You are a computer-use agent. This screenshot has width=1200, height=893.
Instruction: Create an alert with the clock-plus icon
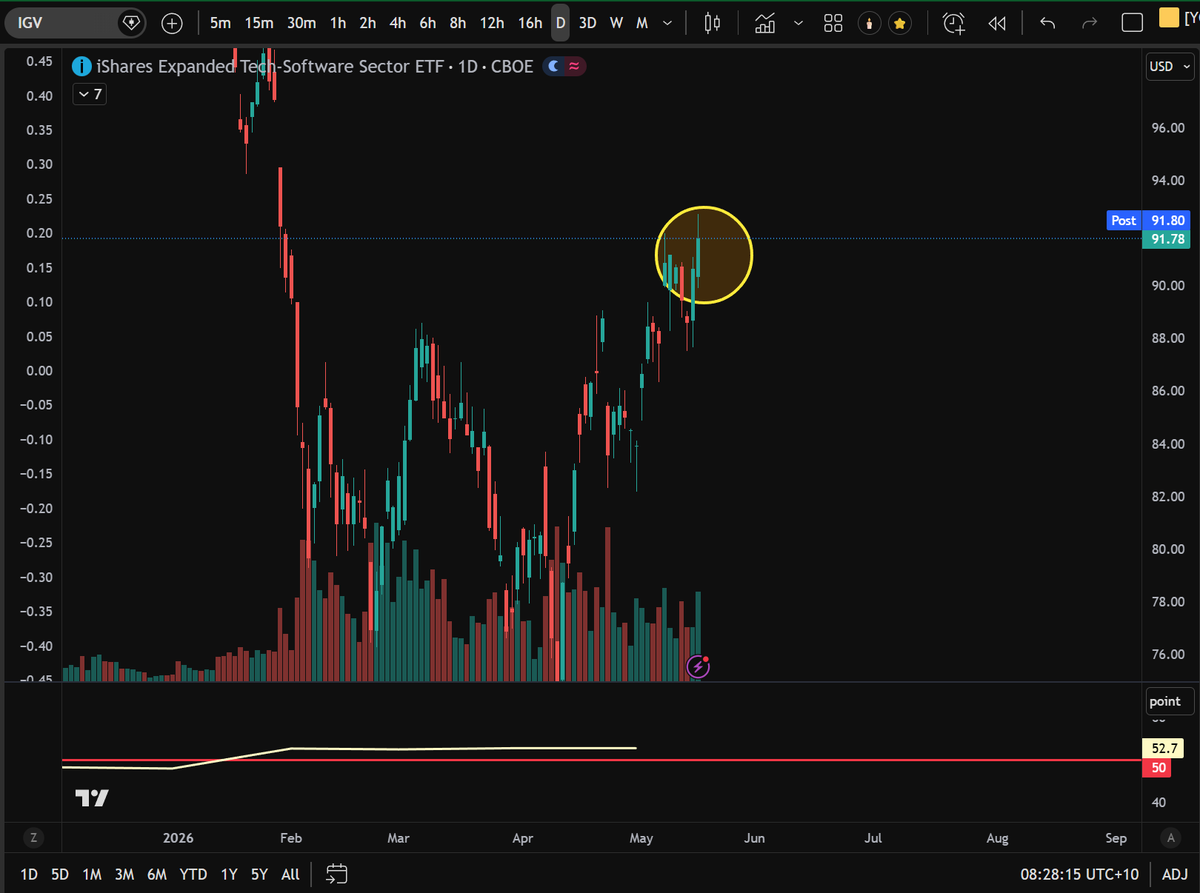(955, 22)
